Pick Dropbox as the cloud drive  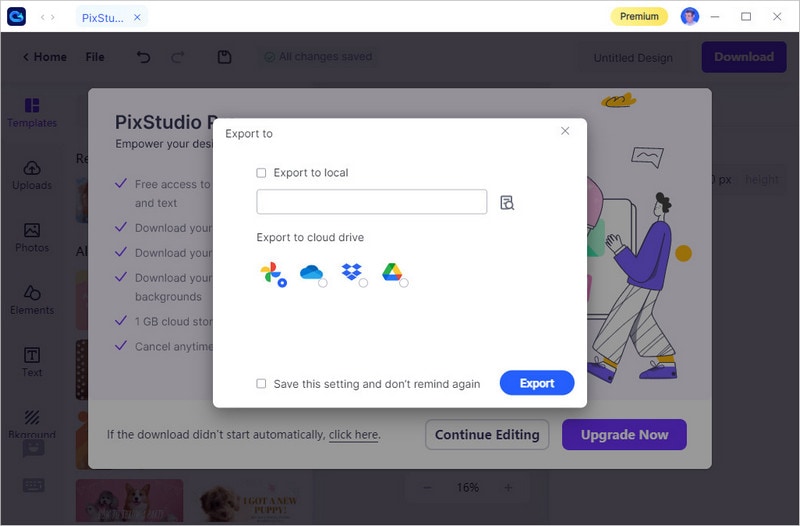tap(353, 273)
